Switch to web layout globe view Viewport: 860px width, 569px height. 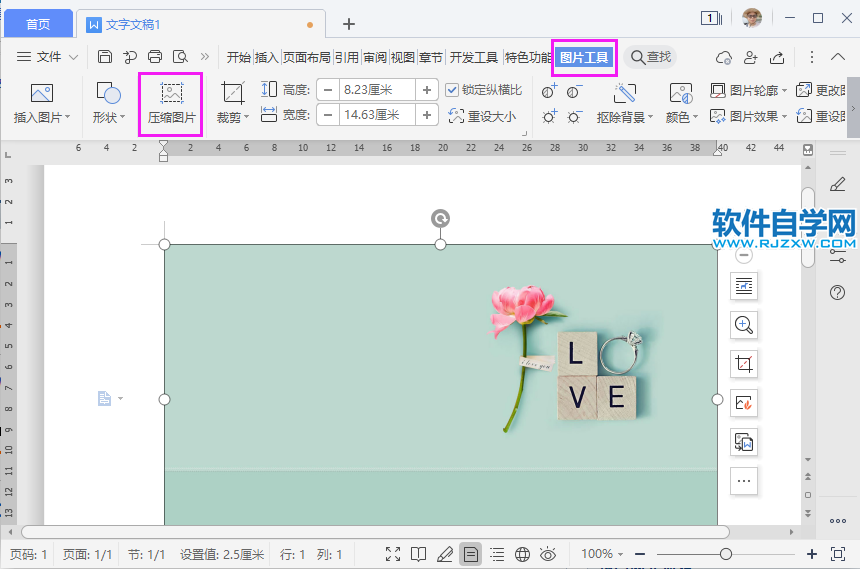(x=522, y=554)
